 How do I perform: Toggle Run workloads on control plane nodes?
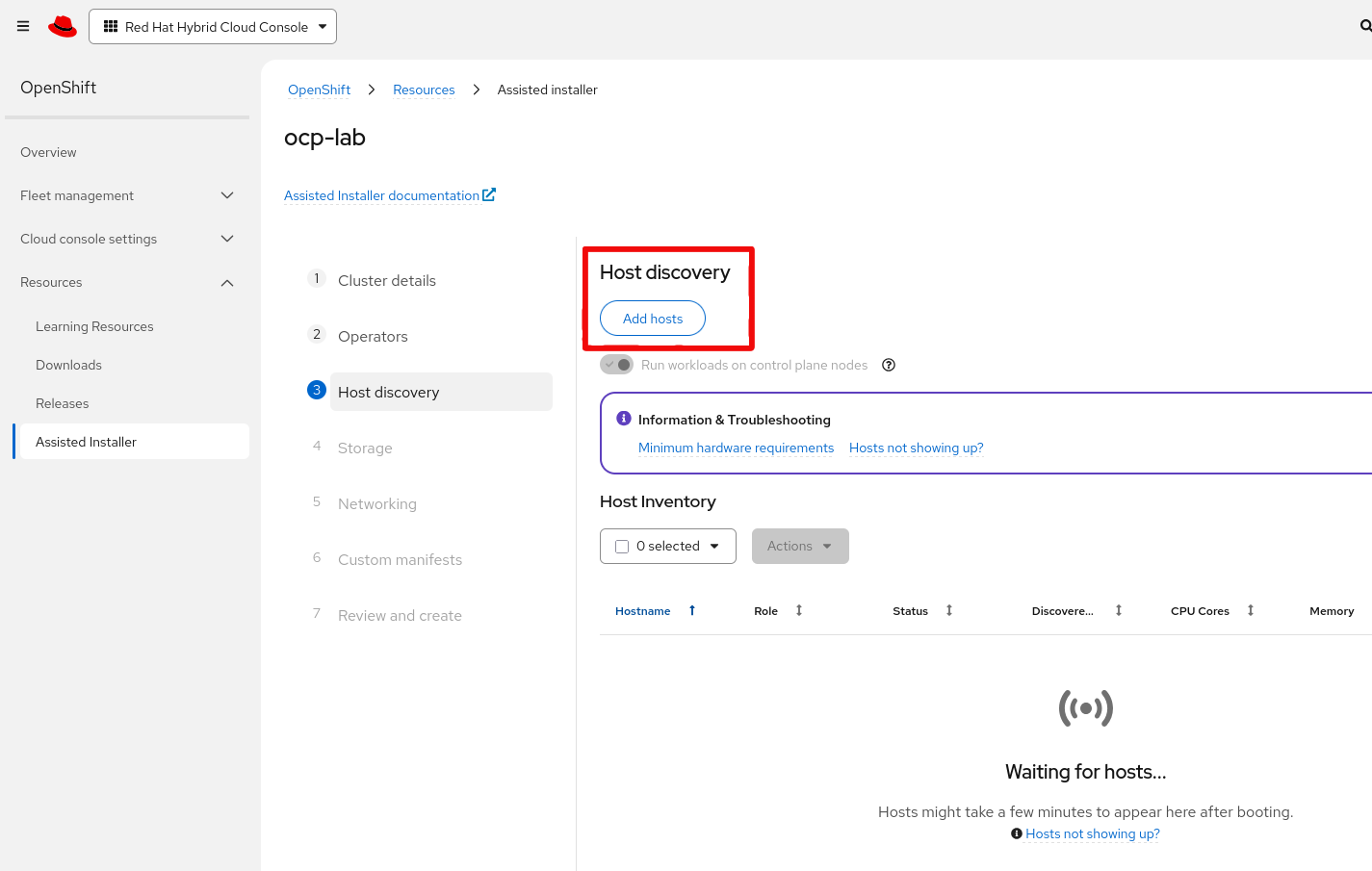pyautogui.click(x=616, y=365)
